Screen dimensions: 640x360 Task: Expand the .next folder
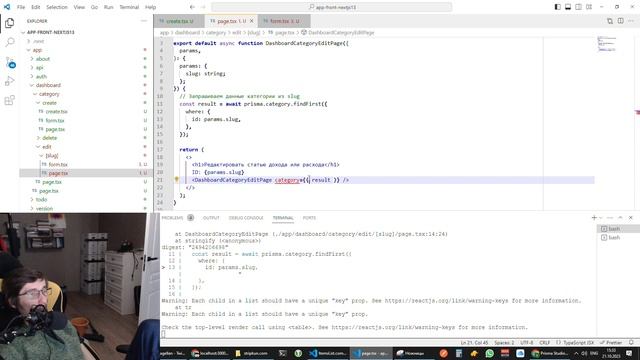click(38, 41)
